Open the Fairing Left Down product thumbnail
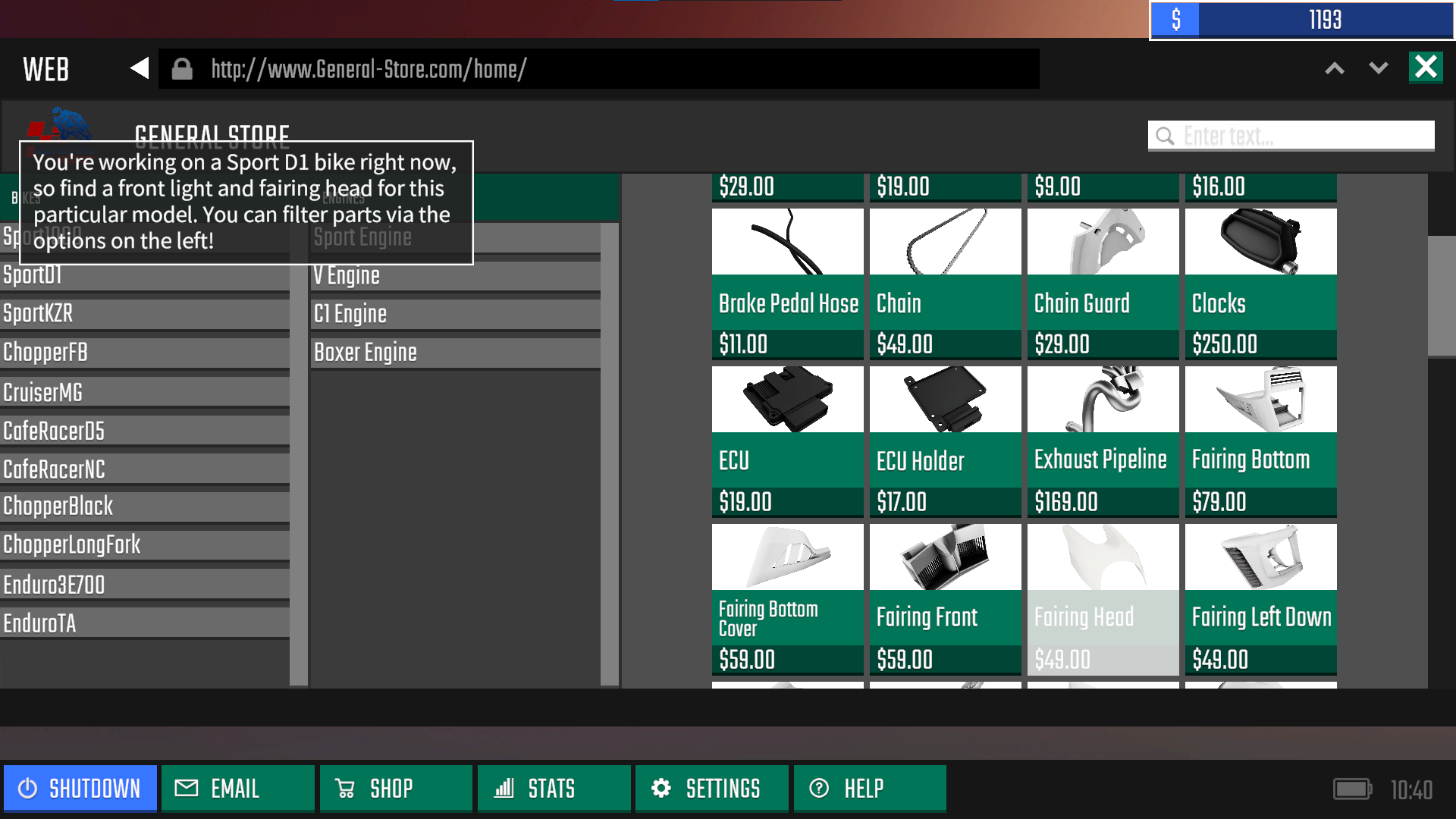 click(1260, 557)
